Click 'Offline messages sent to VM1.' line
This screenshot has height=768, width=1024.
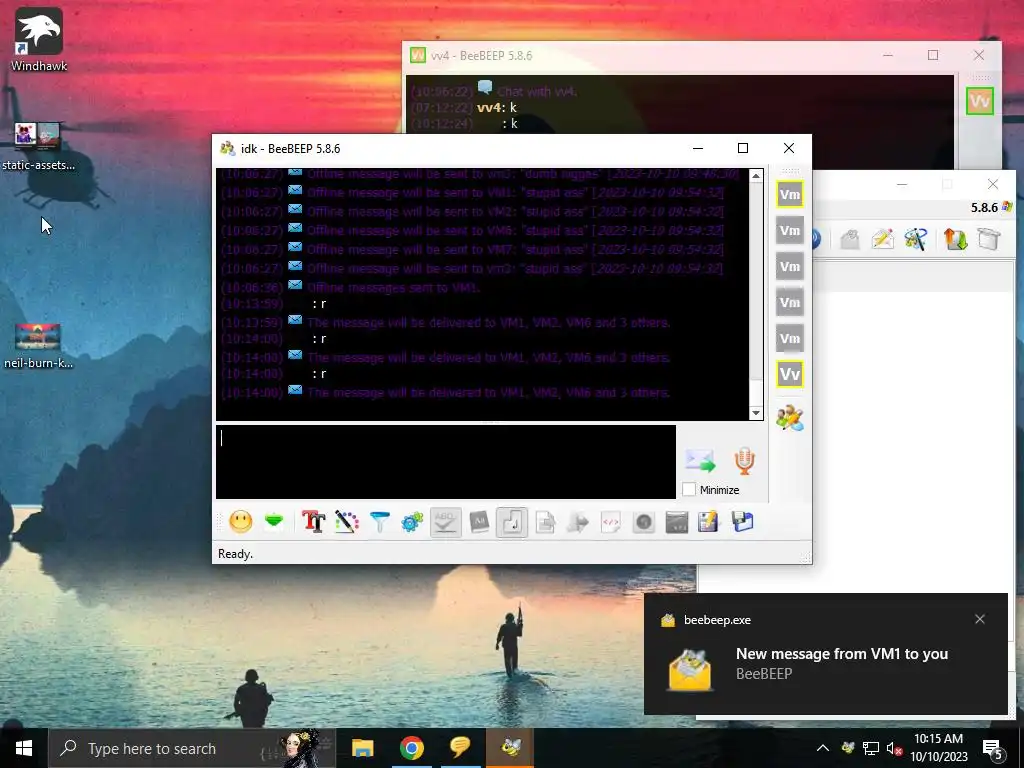pyautogui.click(x=393, y=287)
